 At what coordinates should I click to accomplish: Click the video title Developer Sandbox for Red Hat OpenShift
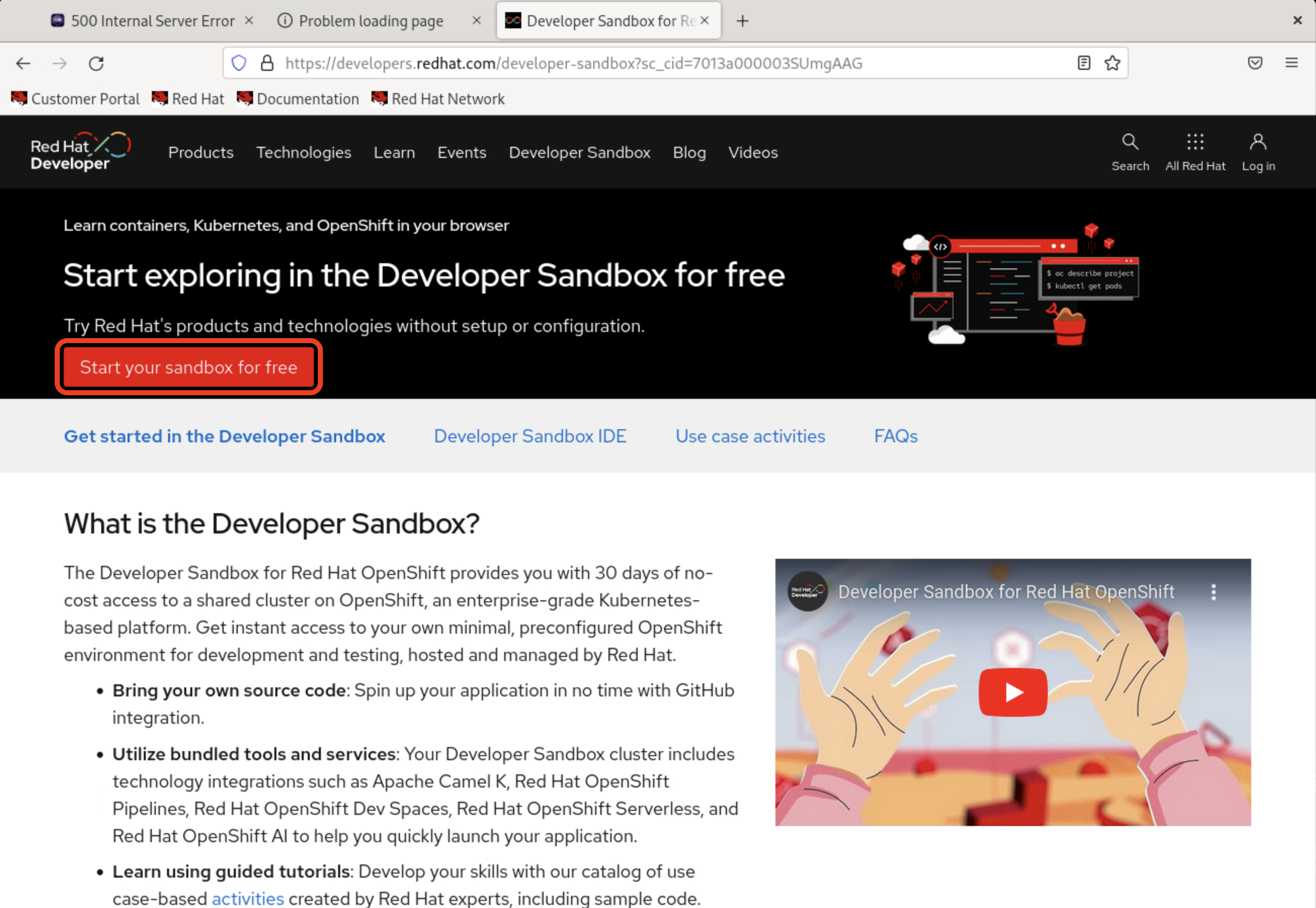tap(1006, 592)
